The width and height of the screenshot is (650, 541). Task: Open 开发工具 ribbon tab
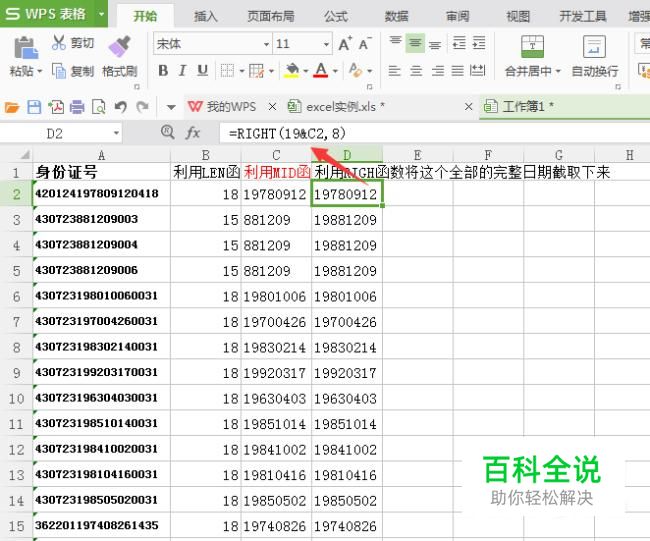point(583,16)
